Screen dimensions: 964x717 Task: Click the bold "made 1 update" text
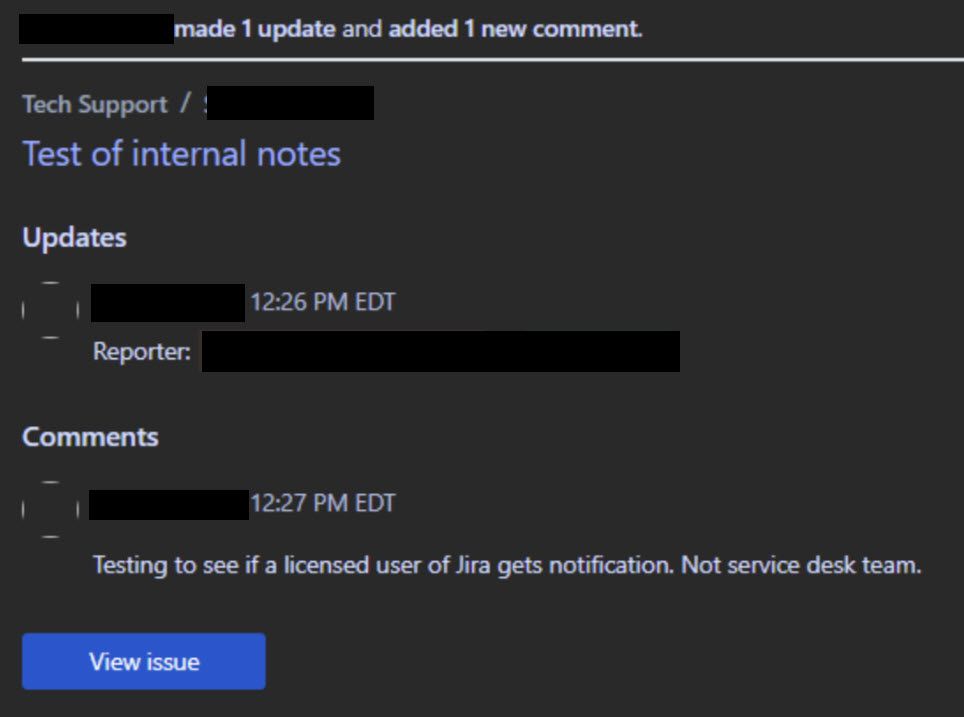tap(255, 29)
